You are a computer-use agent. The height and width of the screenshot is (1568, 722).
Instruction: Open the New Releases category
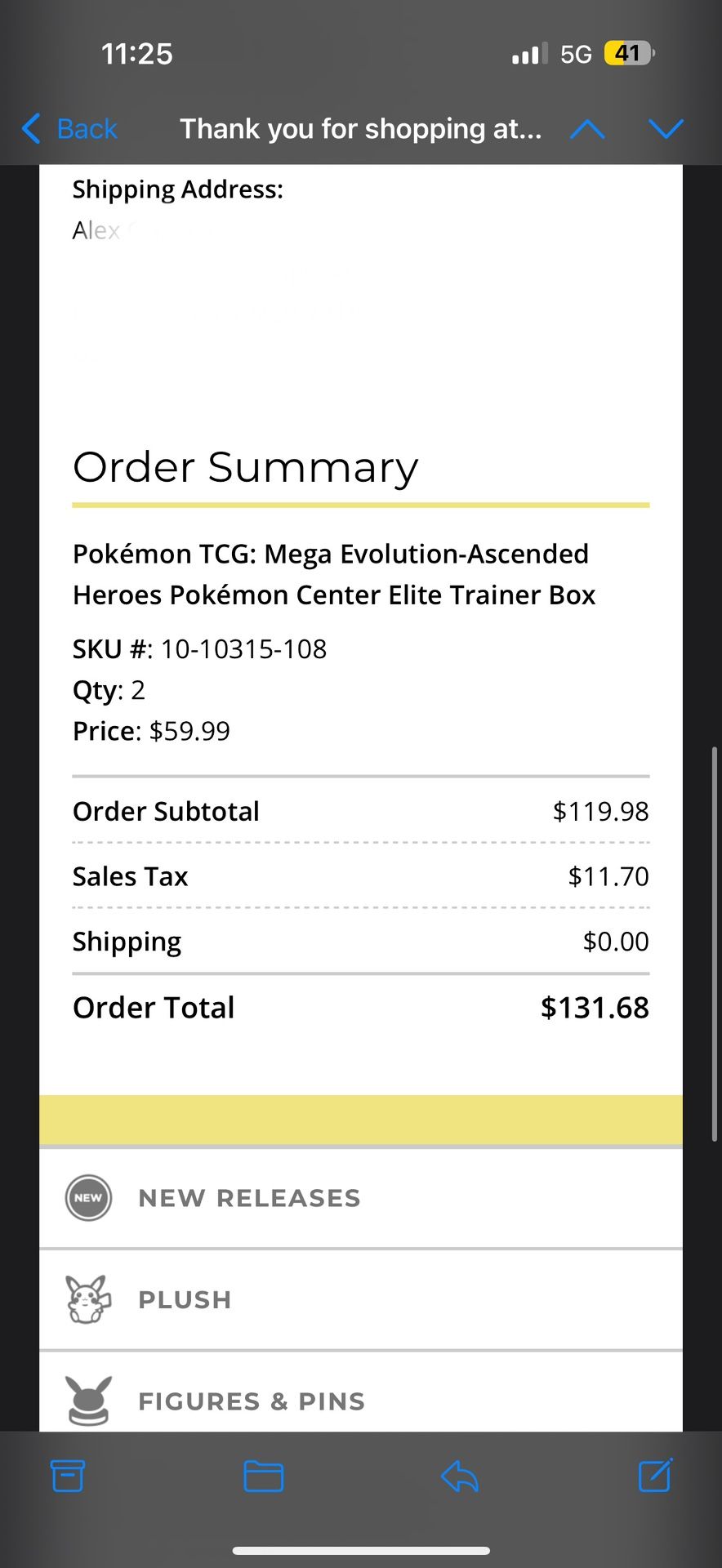(x=249, y=1198)
